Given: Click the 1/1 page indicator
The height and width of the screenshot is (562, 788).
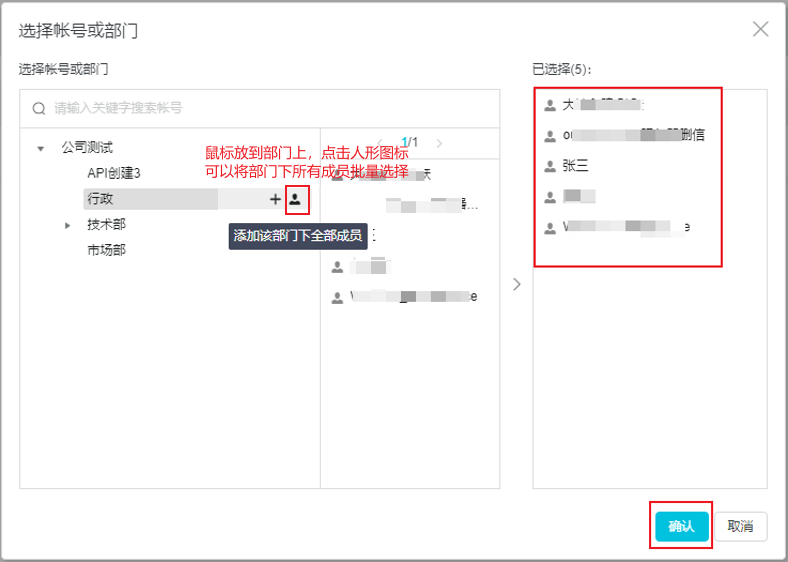Looking at the screenshot, I should pos(410,143).
